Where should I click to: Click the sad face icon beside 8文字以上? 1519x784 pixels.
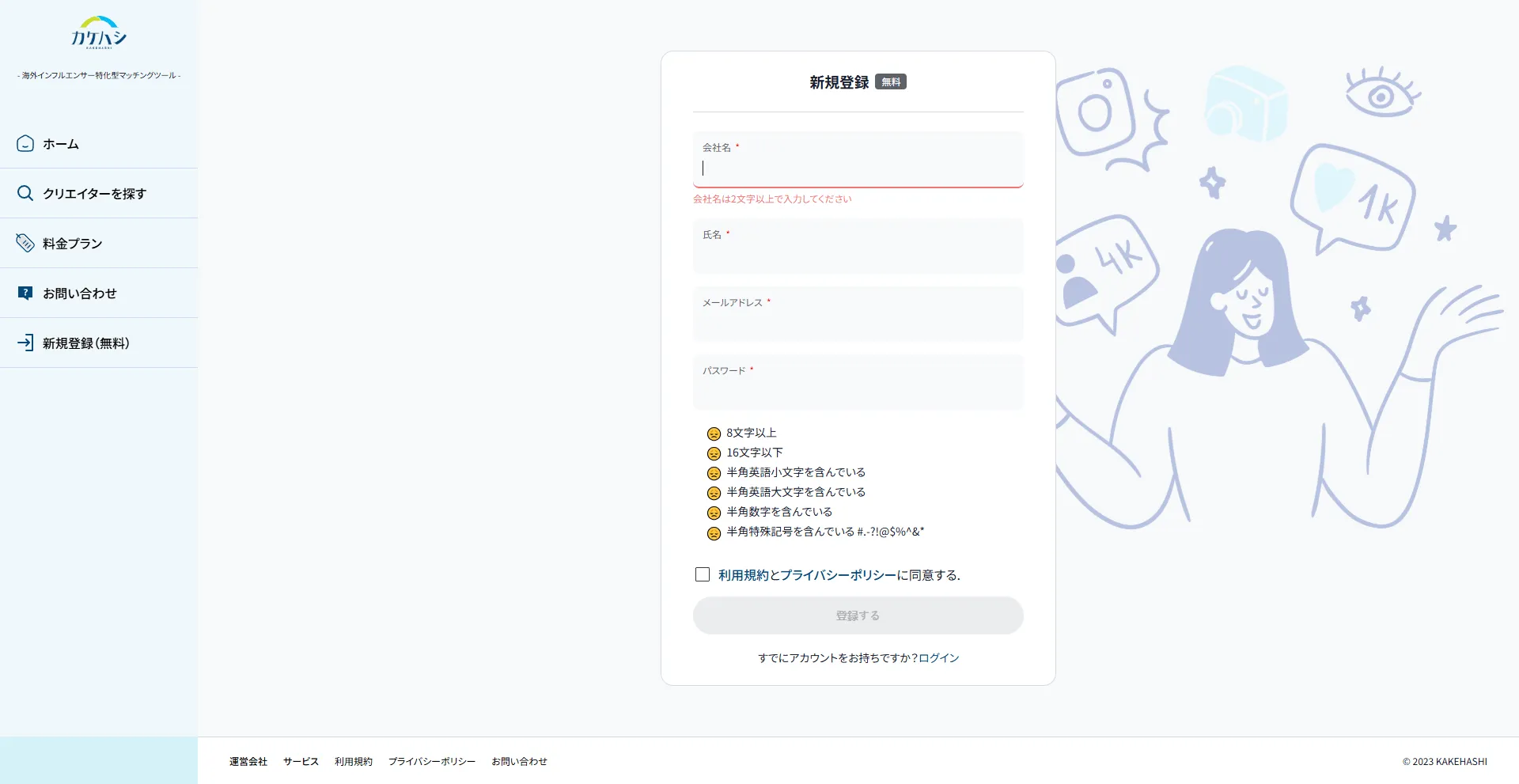click(714, 434)
